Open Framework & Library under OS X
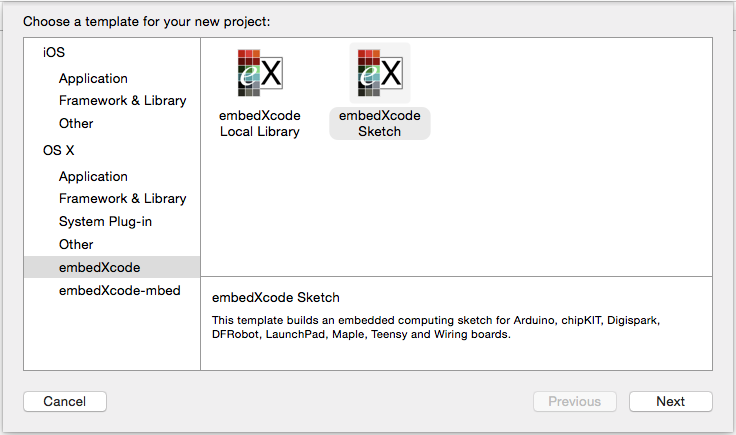This screenshot has width=736, height=435. pos(123,198)
